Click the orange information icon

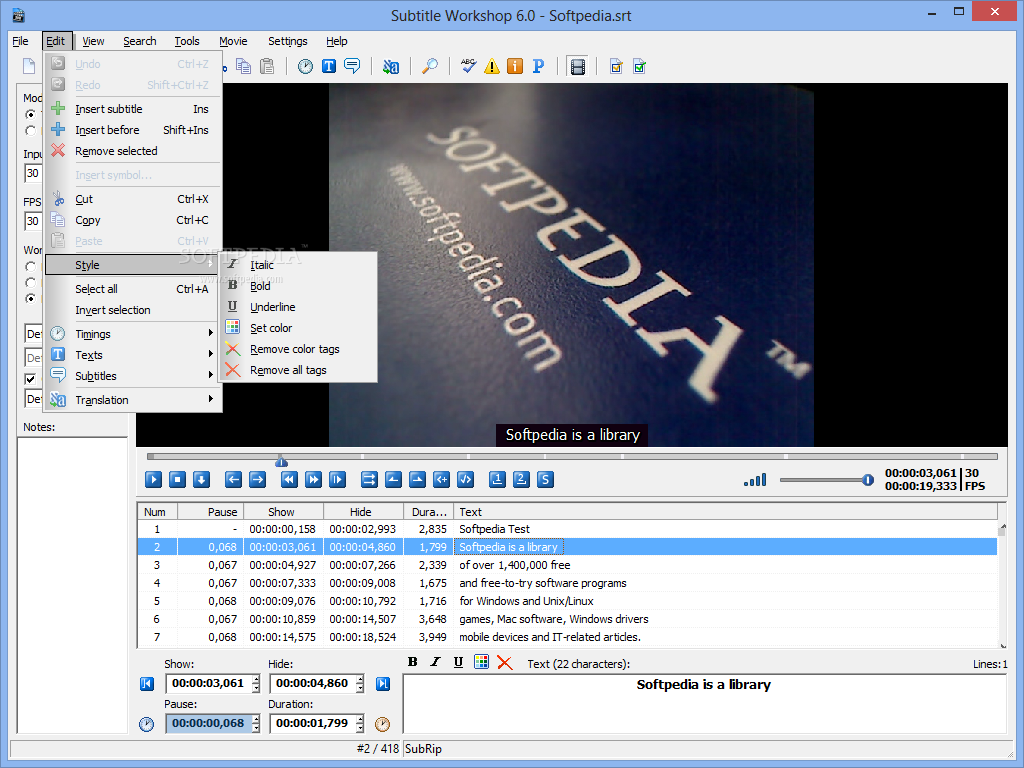click(x=515, y=66)
